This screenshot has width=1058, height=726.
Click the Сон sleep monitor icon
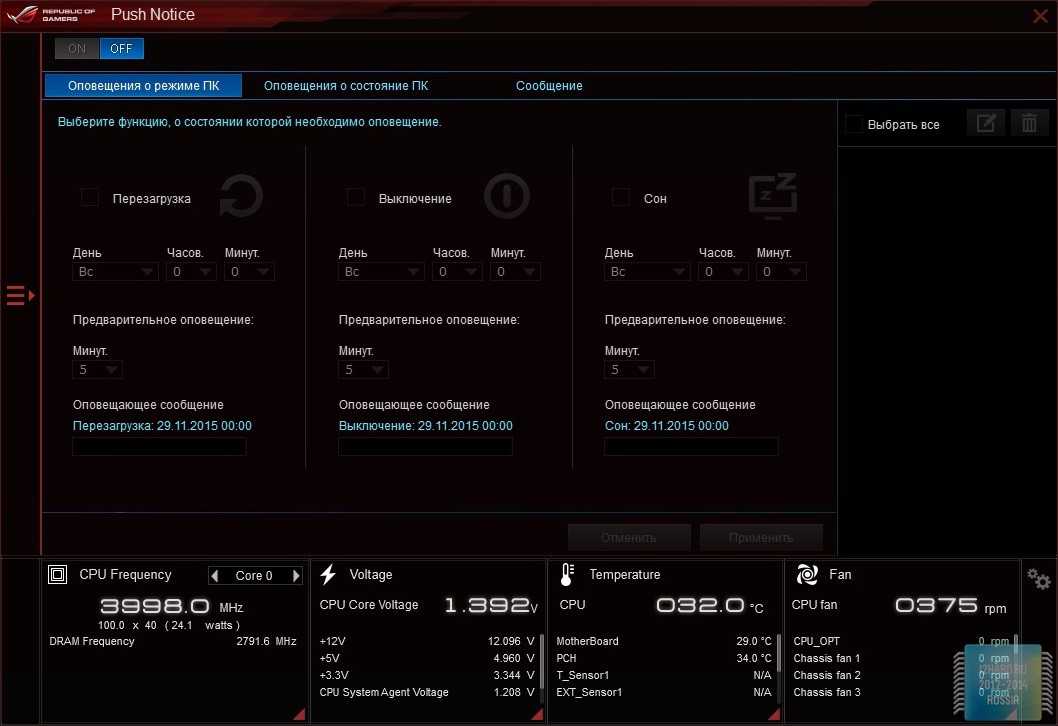pos(773,194)
